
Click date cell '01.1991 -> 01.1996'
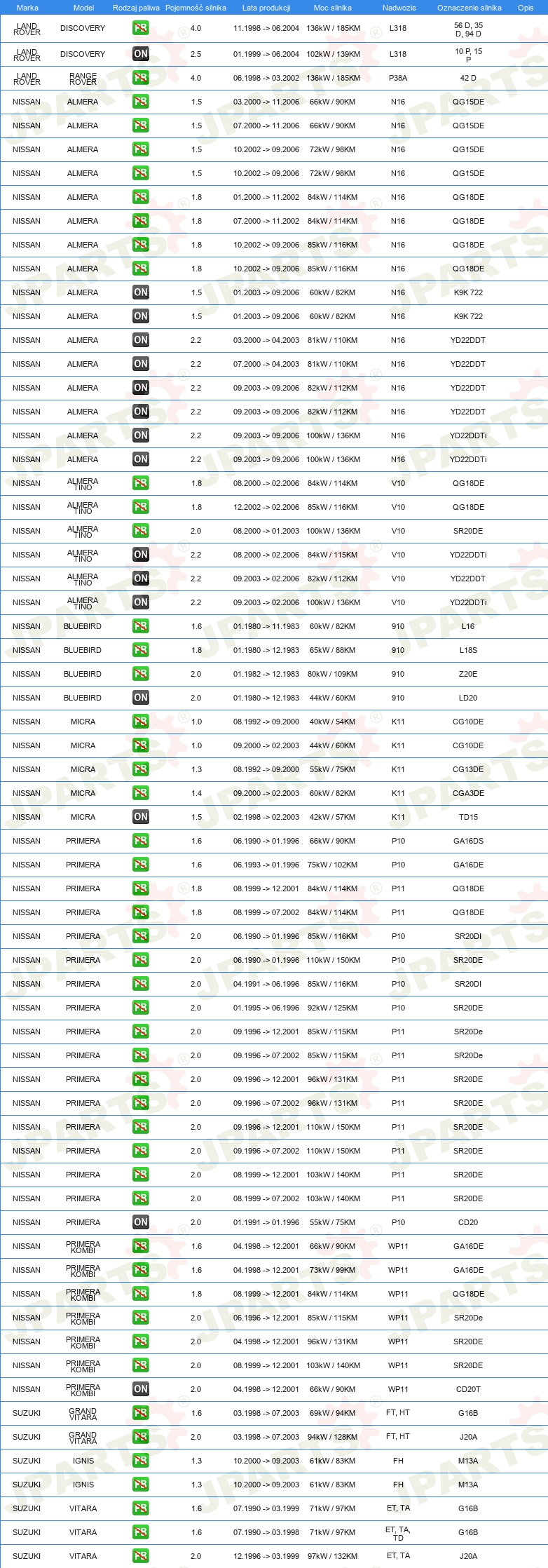pos(266,1222)
